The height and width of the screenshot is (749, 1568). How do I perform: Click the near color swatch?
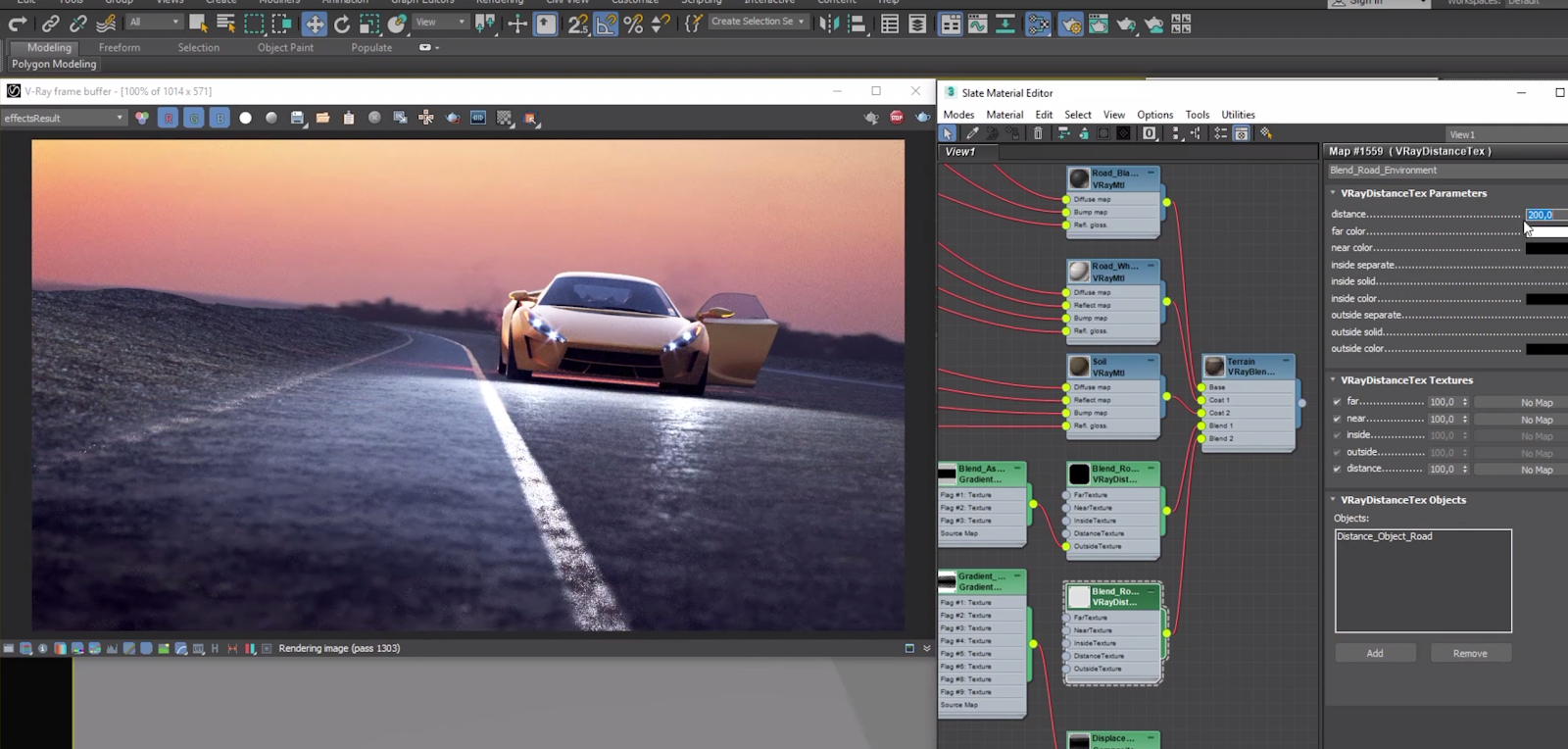[x=1545, y=248]
